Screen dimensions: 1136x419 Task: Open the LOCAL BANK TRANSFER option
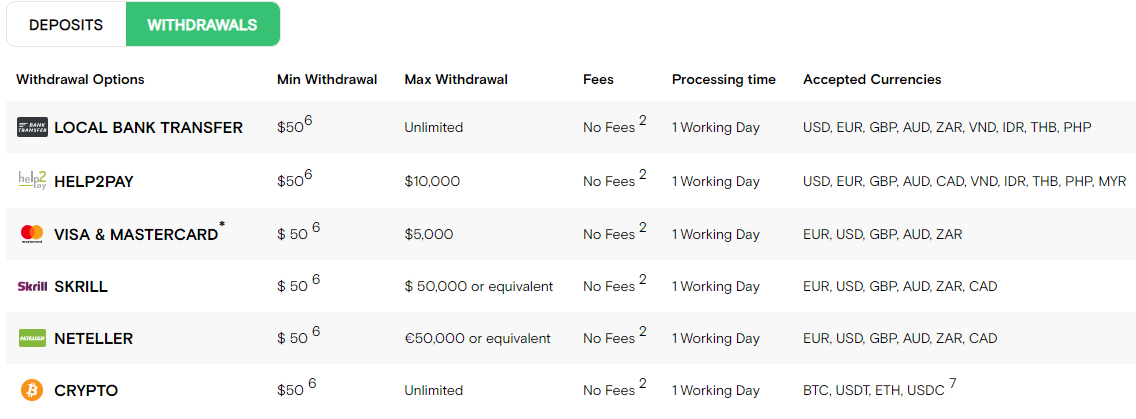pyautogui.click(x=149, y=128)
